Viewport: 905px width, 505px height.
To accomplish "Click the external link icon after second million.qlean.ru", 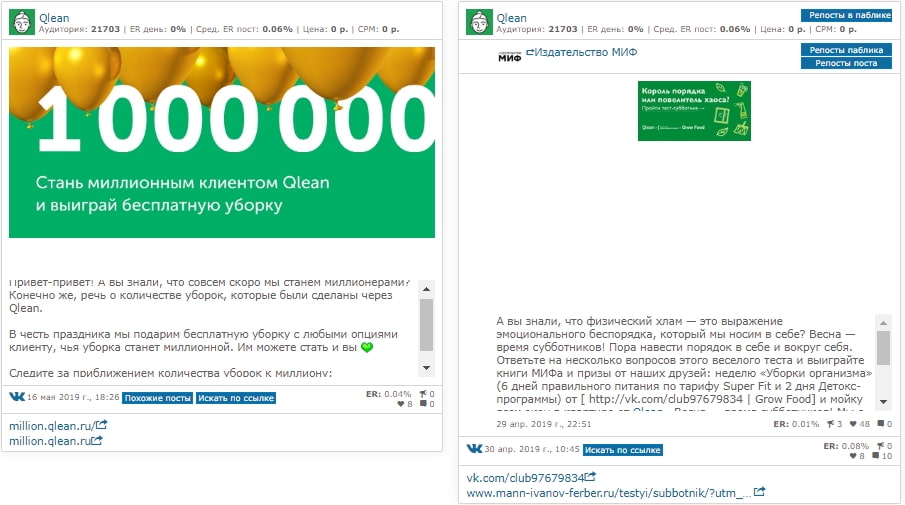I will tap(97, 440).
